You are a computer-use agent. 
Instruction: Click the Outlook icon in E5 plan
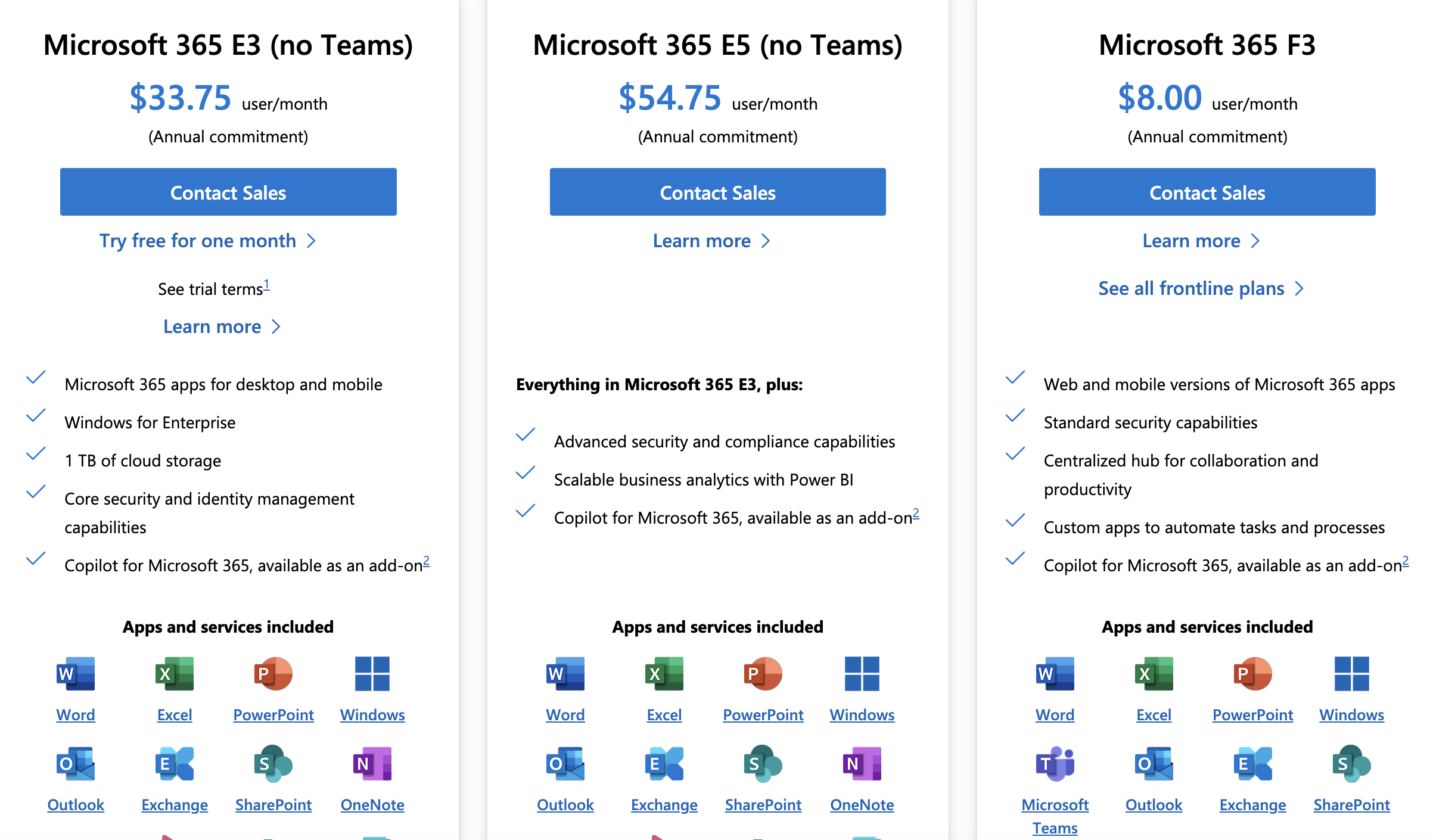pyautogui.click(x=565, y=764)
